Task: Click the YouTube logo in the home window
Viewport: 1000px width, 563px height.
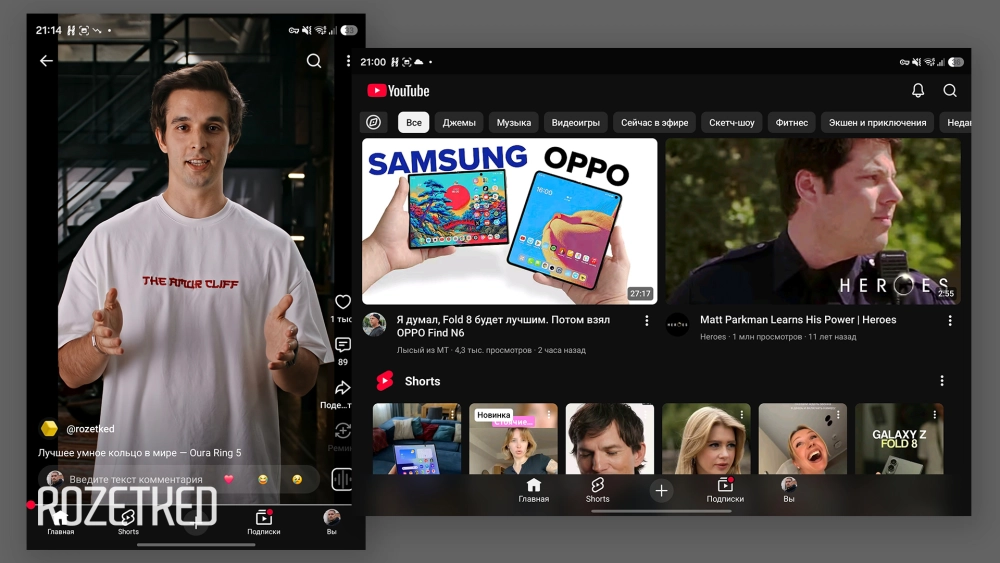Action: point(399,91)
